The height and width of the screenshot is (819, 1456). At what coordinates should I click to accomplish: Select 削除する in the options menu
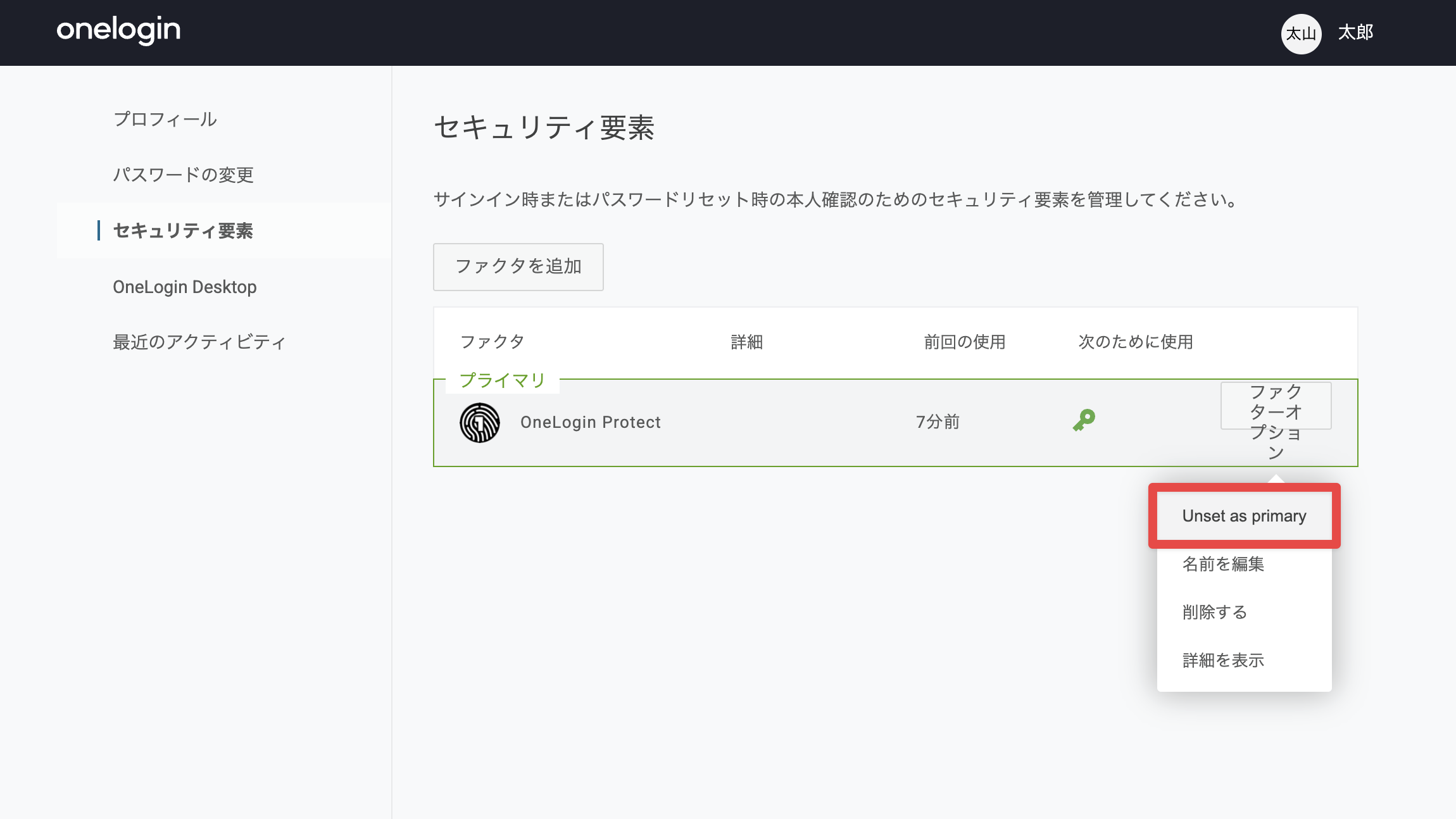pos(1244,612)
